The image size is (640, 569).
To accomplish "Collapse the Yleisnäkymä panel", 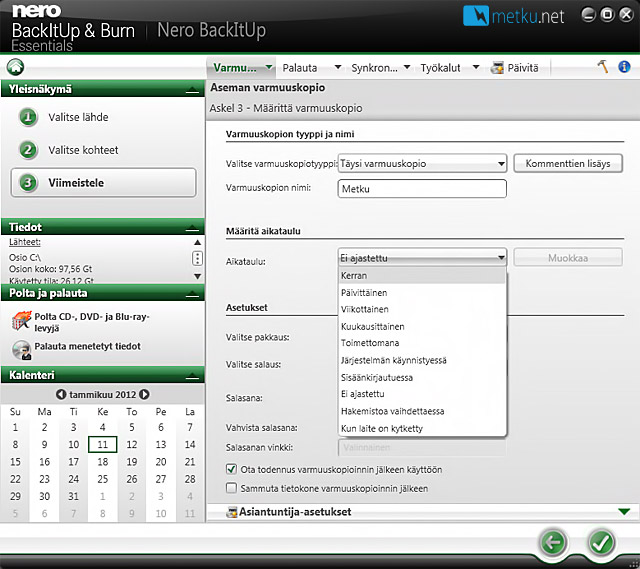I will click(192, 90).
